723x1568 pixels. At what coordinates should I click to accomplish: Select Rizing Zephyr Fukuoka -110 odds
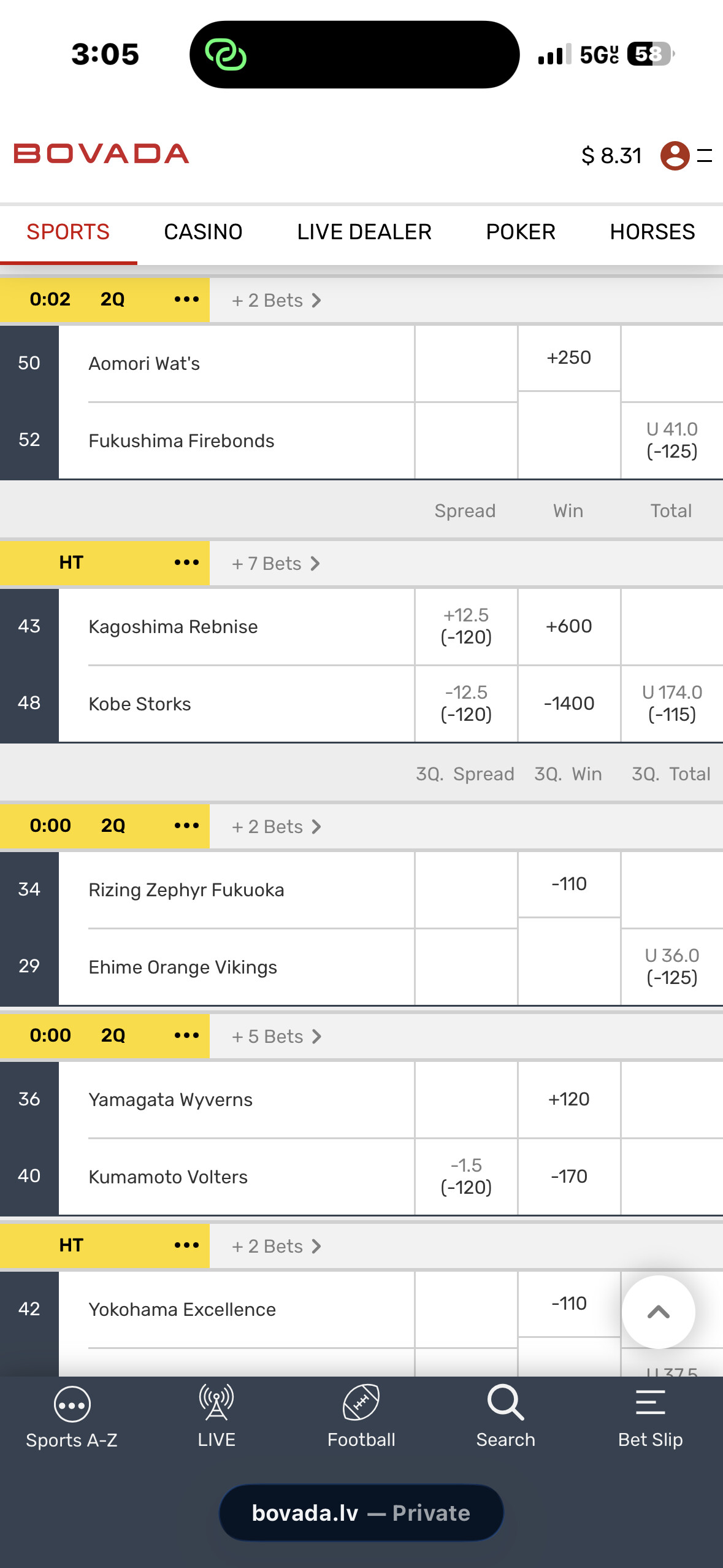point(569,884)
